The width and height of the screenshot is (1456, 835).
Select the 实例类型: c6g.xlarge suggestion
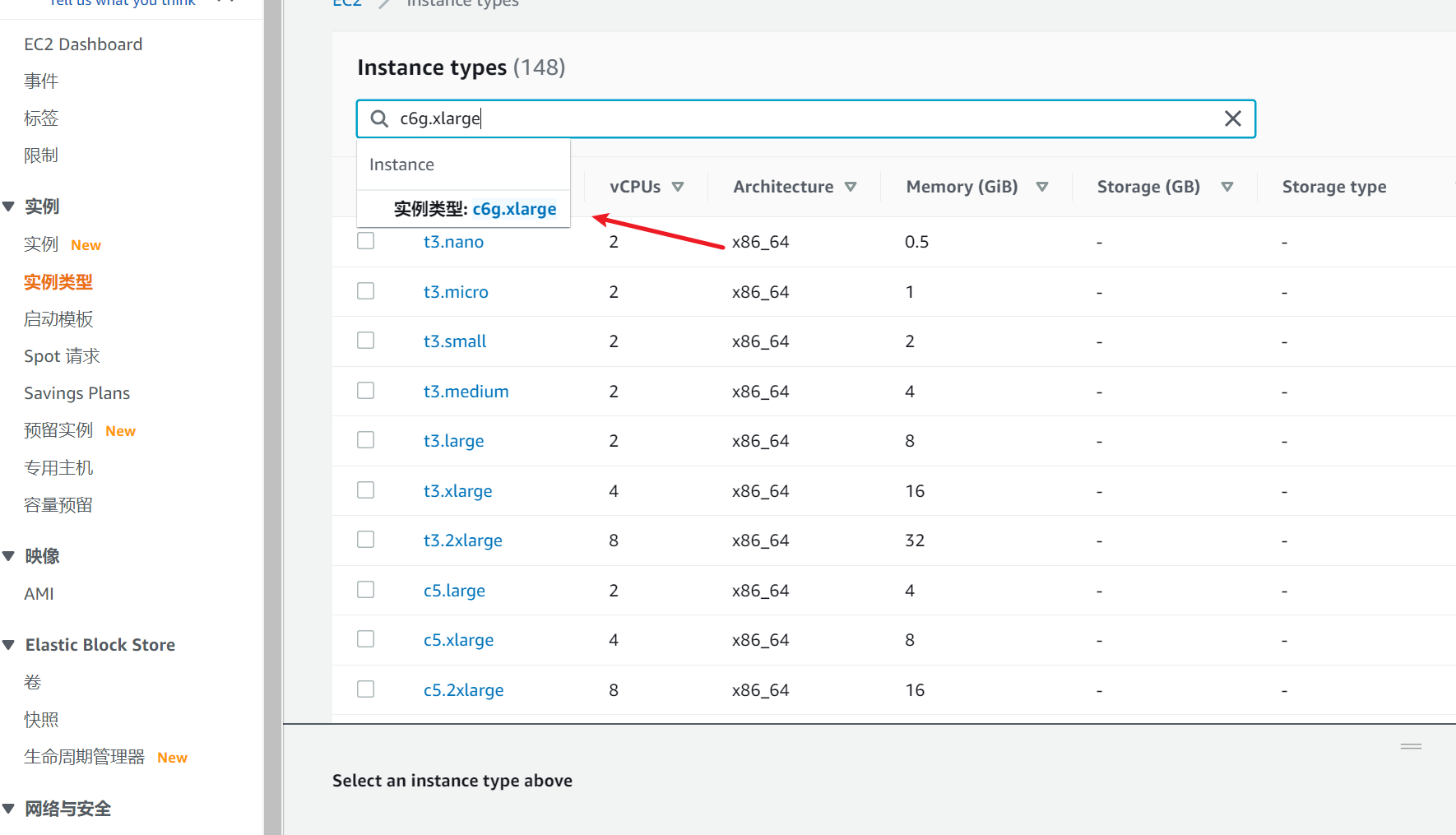point(475,209)
